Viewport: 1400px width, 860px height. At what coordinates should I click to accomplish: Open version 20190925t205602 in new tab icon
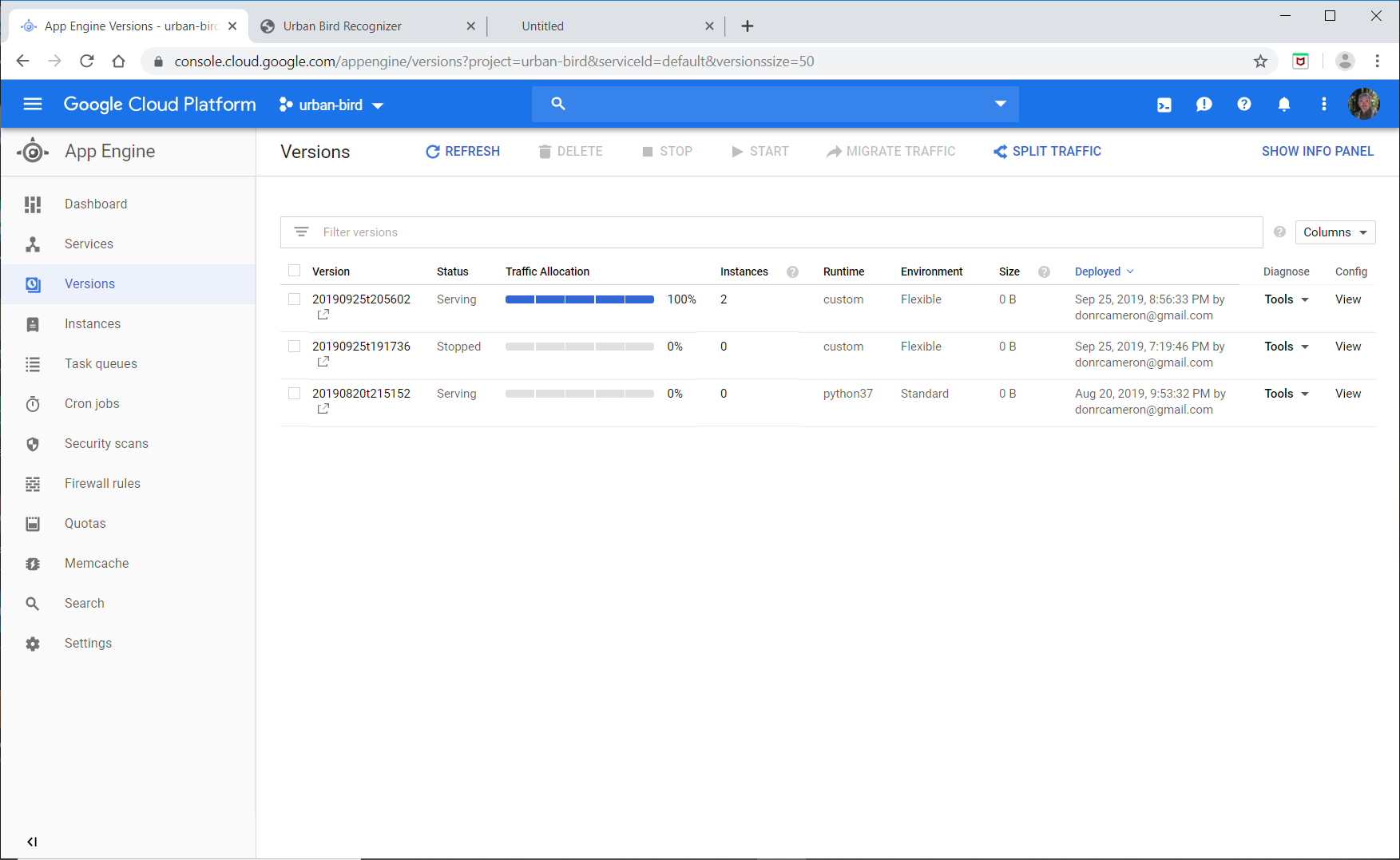[323, 315]
